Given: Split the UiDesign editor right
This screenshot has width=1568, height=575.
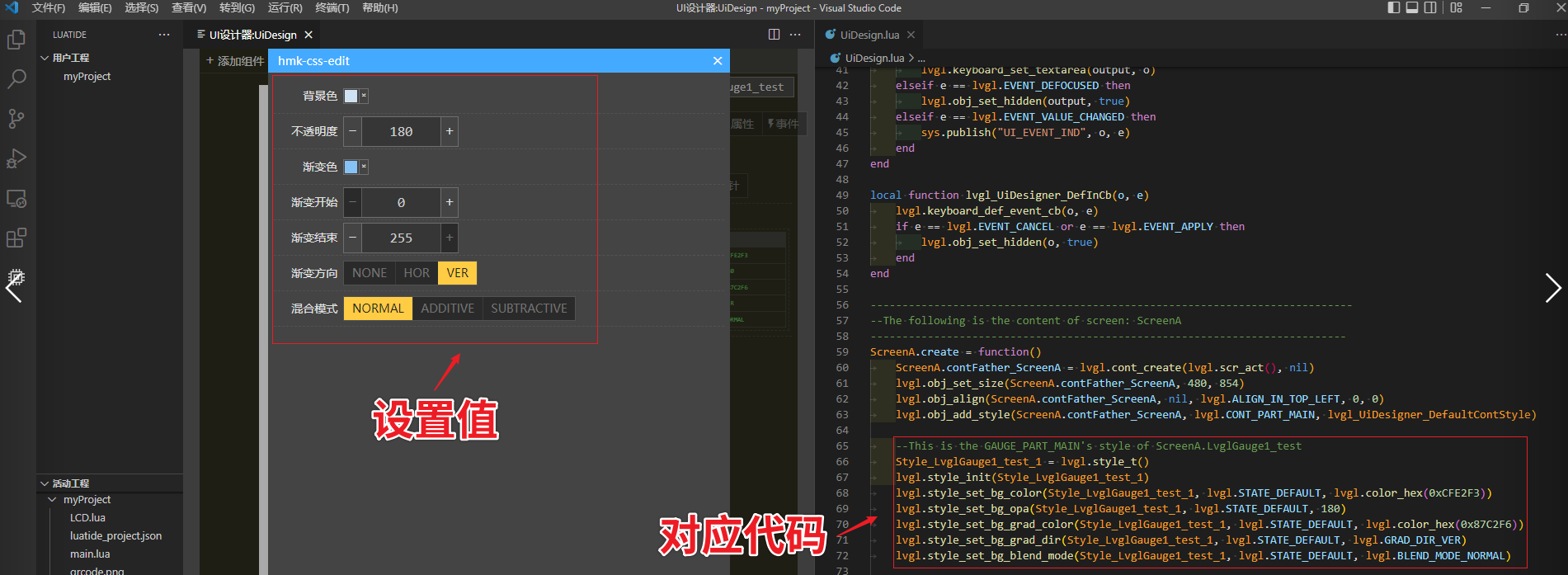Looking at the screenshot, I should (774, 35).
